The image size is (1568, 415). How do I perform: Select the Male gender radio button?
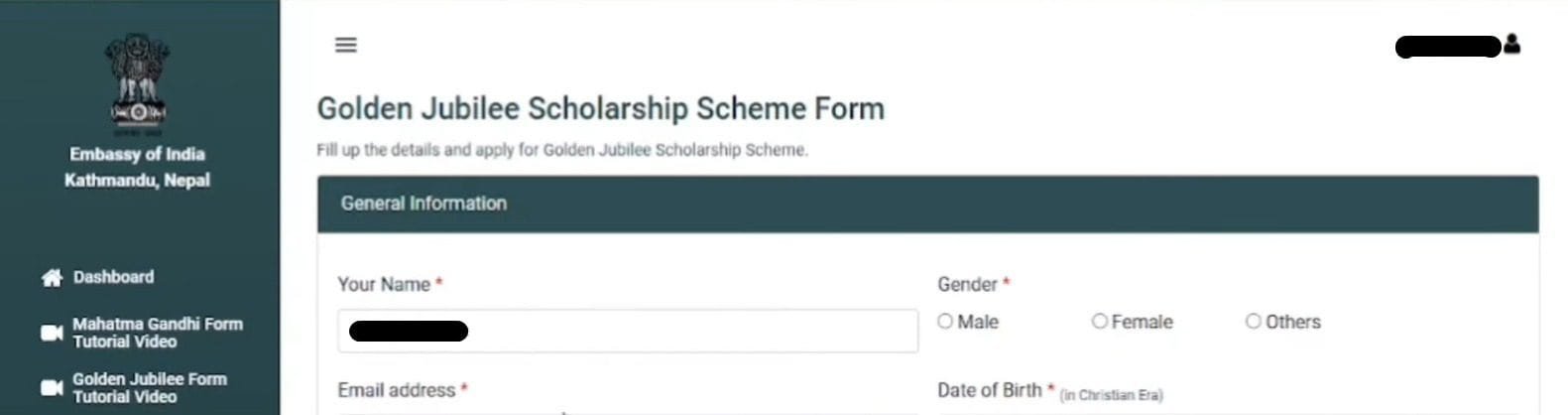click(x=945, y=322)
